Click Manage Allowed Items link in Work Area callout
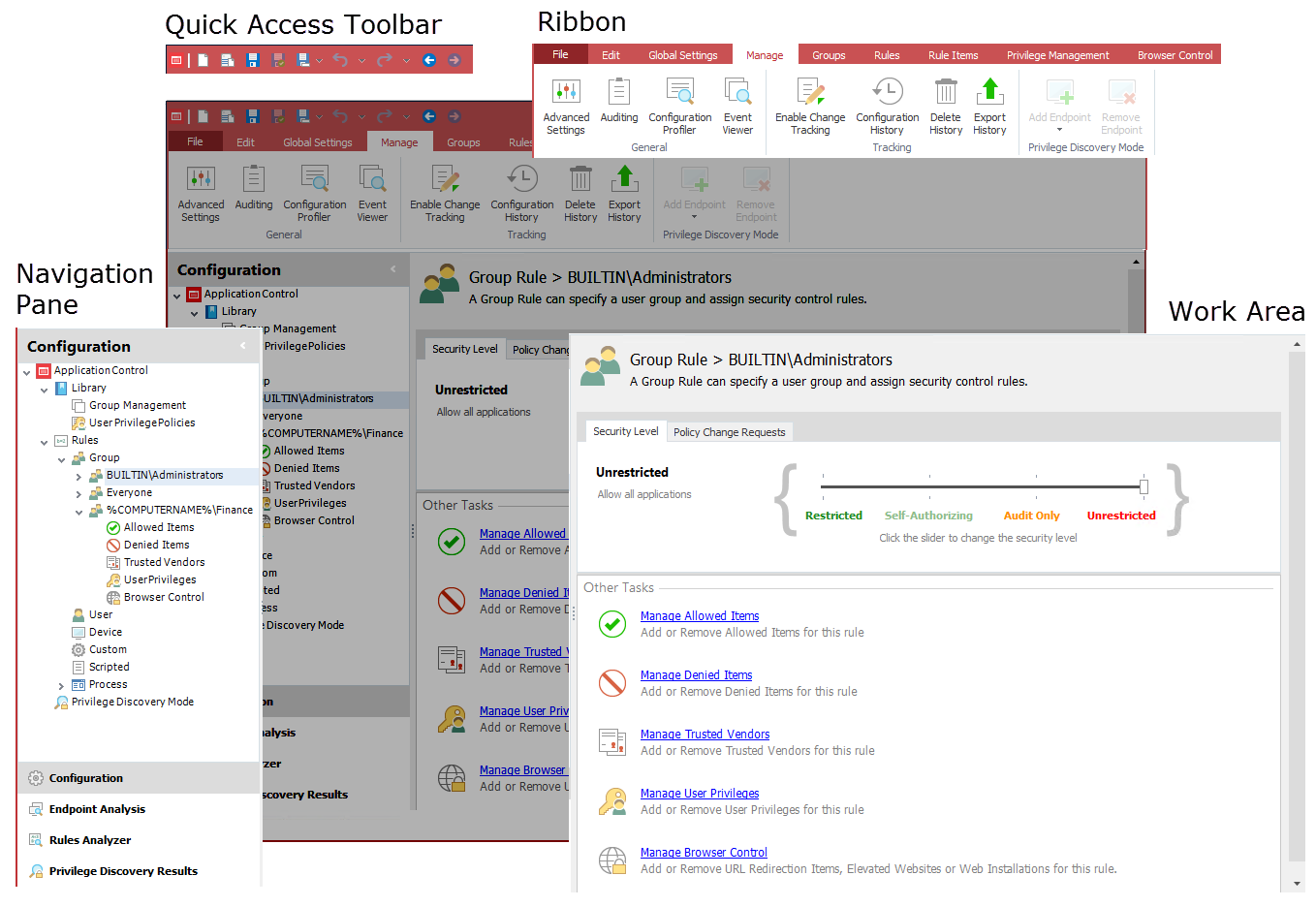 (x=700, y=616)
